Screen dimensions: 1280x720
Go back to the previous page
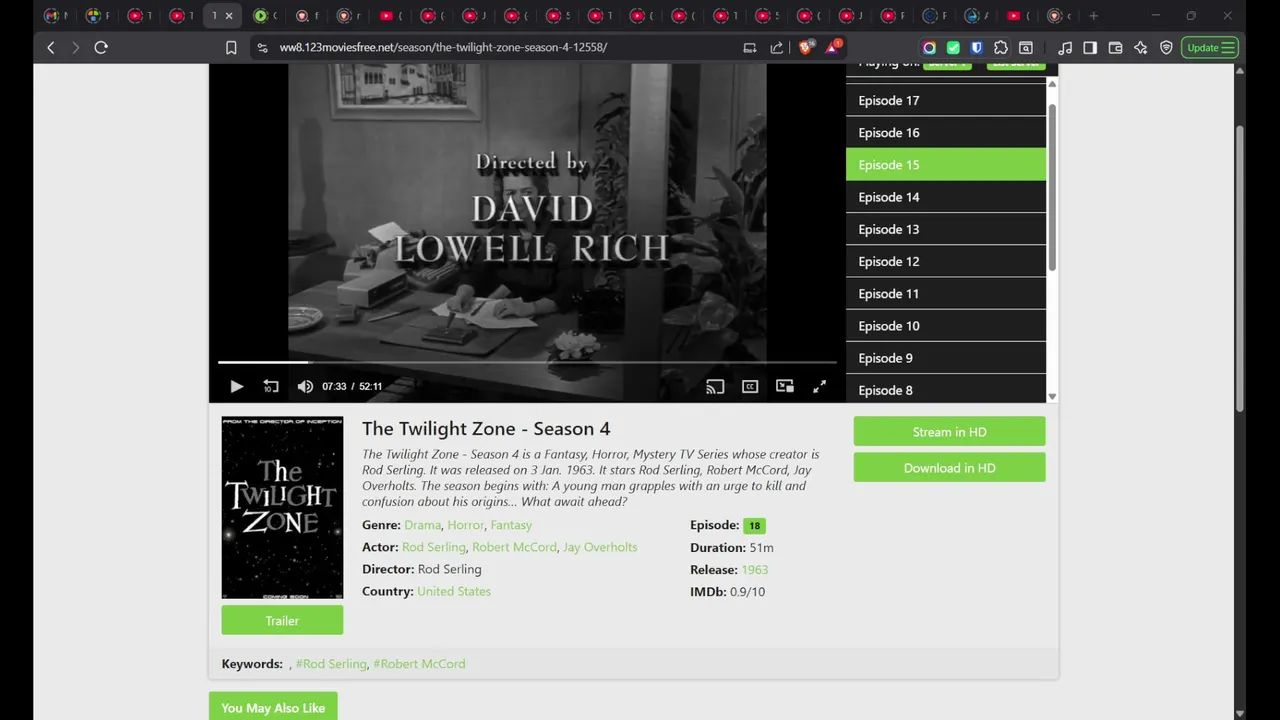pos(51,47)
